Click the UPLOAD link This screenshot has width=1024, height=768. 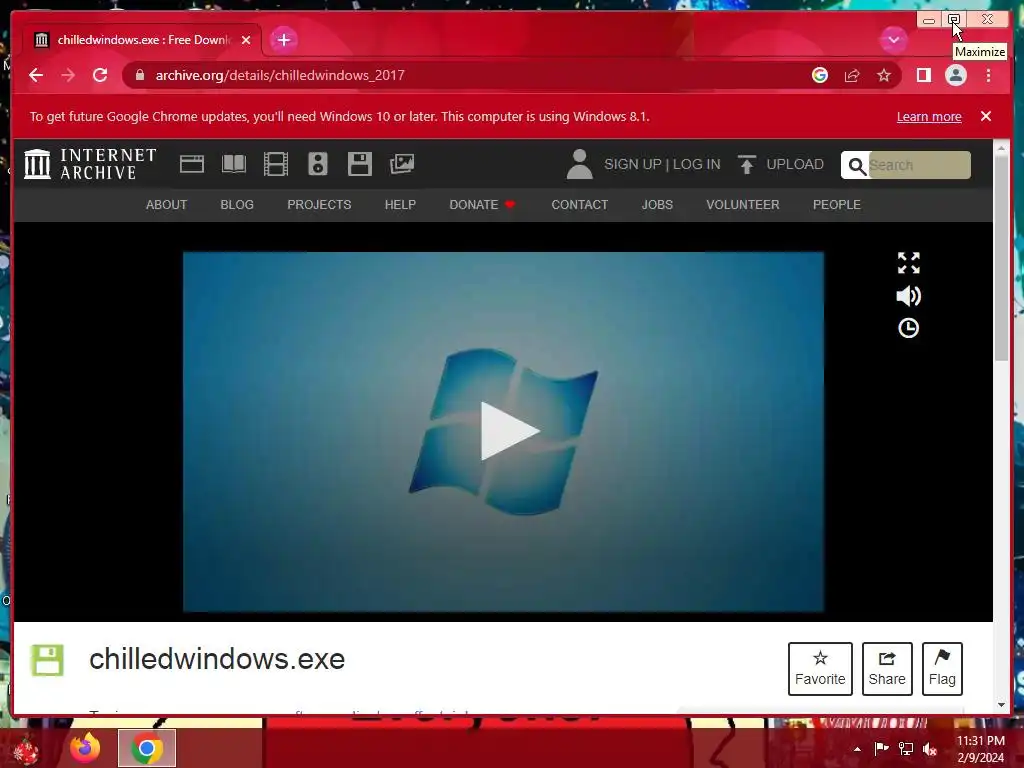coord(795,164)
